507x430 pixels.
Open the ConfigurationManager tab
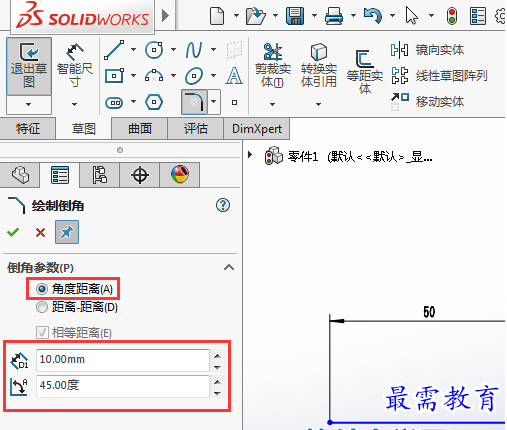coord(100,175)
